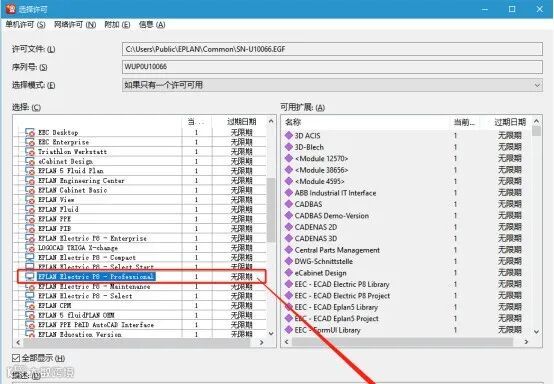Open the 网络许可 menu
The image size is (554, 384).
tap(75, 25)
